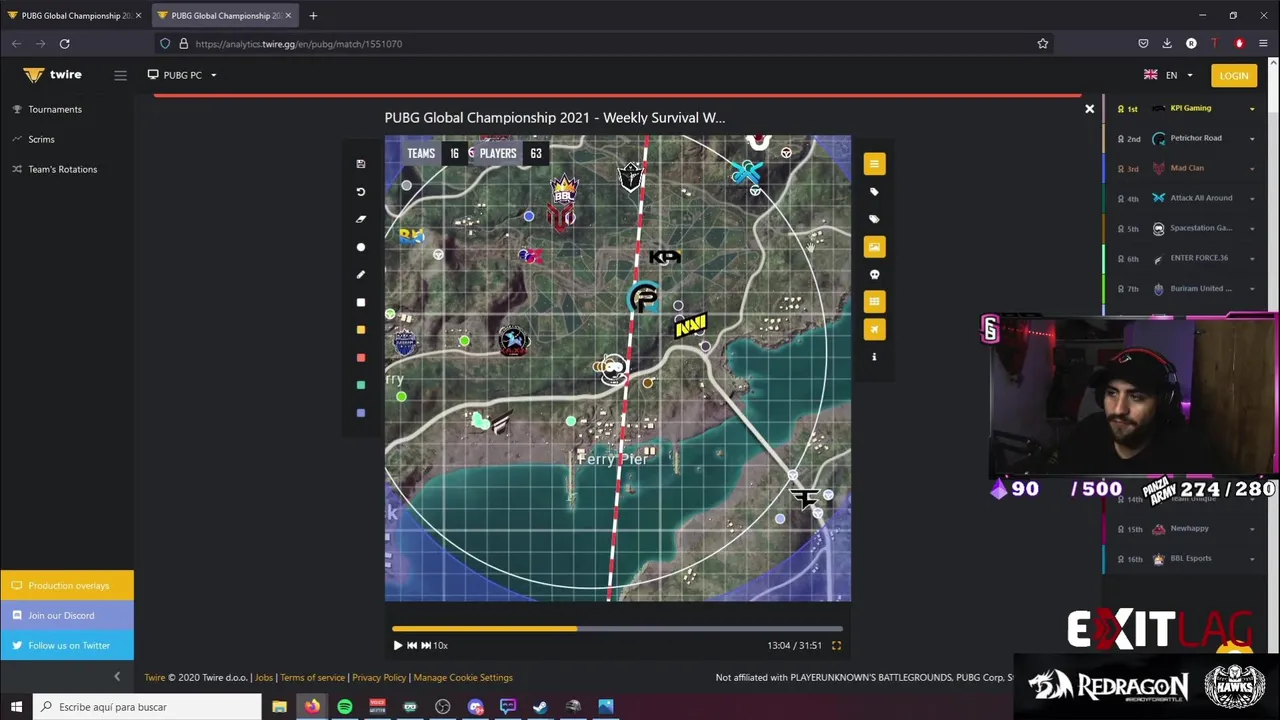Click the NAVI team logo on the map
This screenshot has width=1280, height=720.
691,325
